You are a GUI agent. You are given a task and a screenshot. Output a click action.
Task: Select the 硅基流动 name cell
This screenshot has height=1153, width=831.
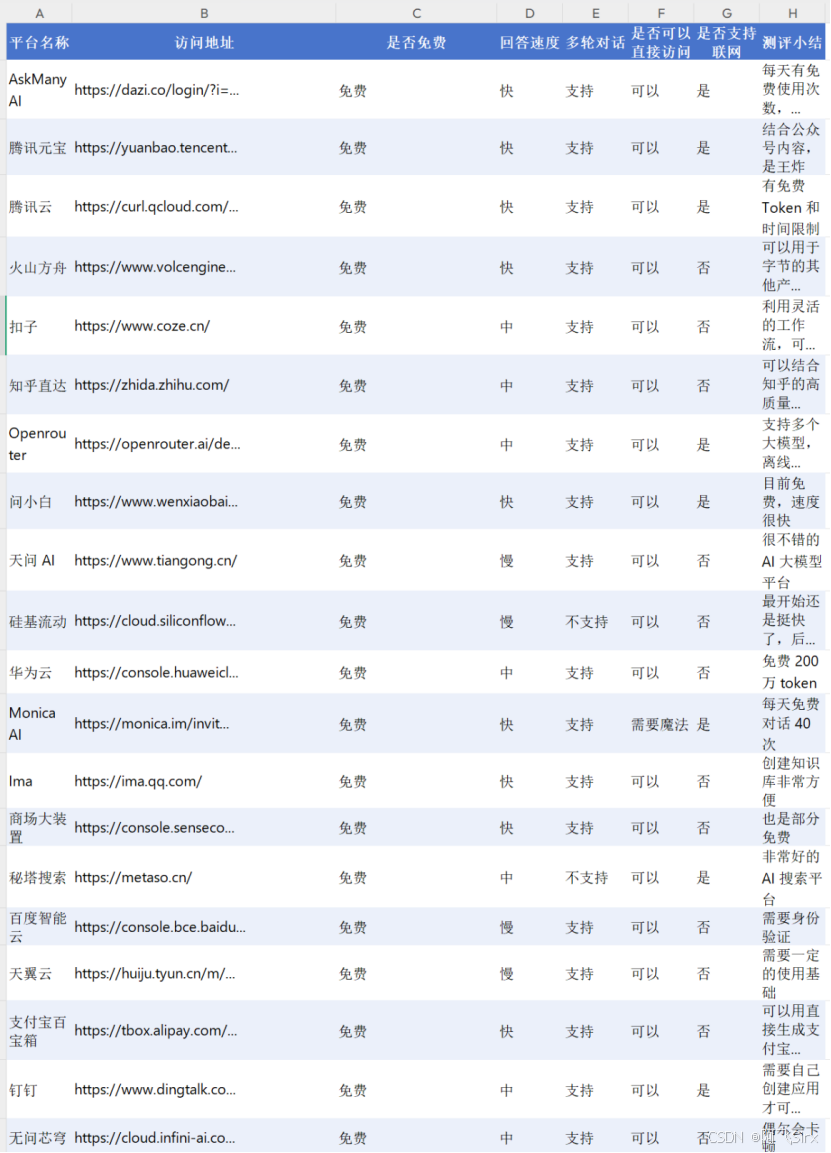point(39,621)
